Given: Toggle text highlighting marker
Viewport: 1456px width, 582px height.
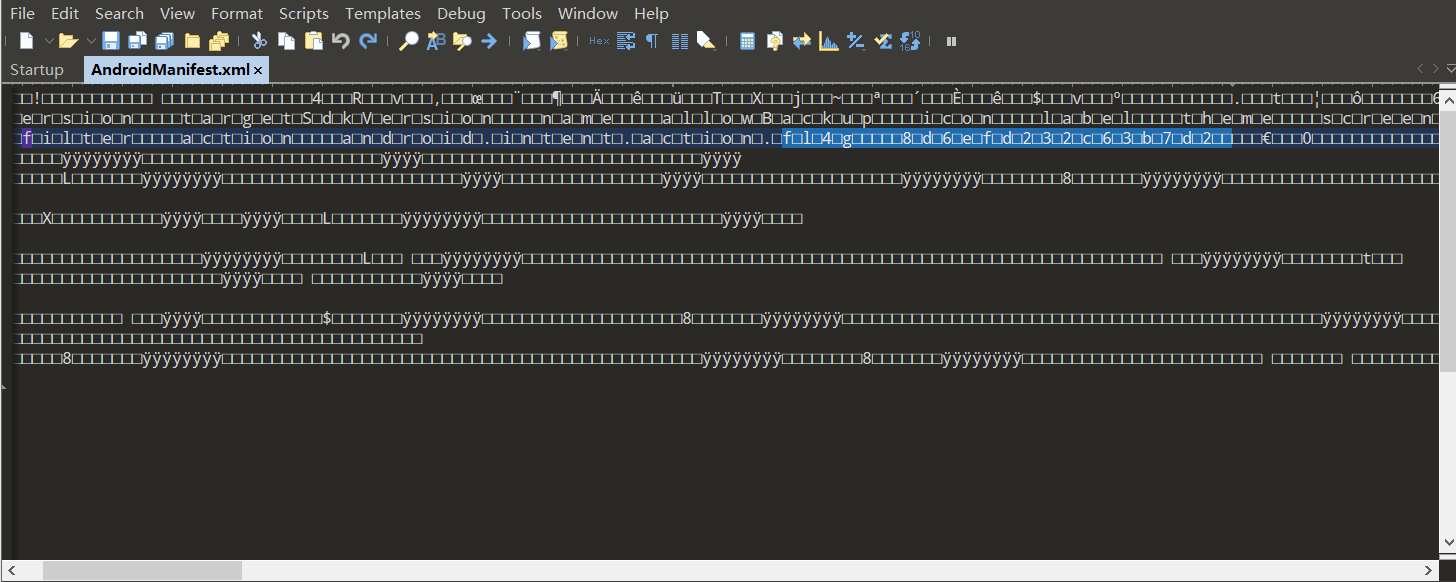Looking at the screenshot, I should pyautogui.click(x=706, y=40).
